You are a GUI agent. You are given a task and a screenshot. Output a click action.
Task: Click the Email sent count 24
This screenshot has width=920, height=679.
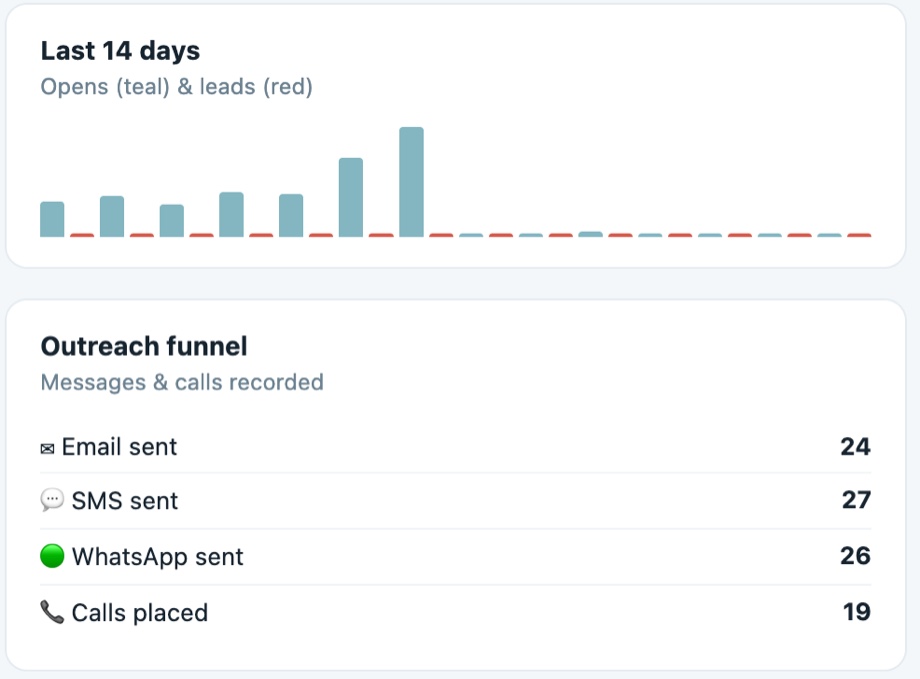pos(855,447)
